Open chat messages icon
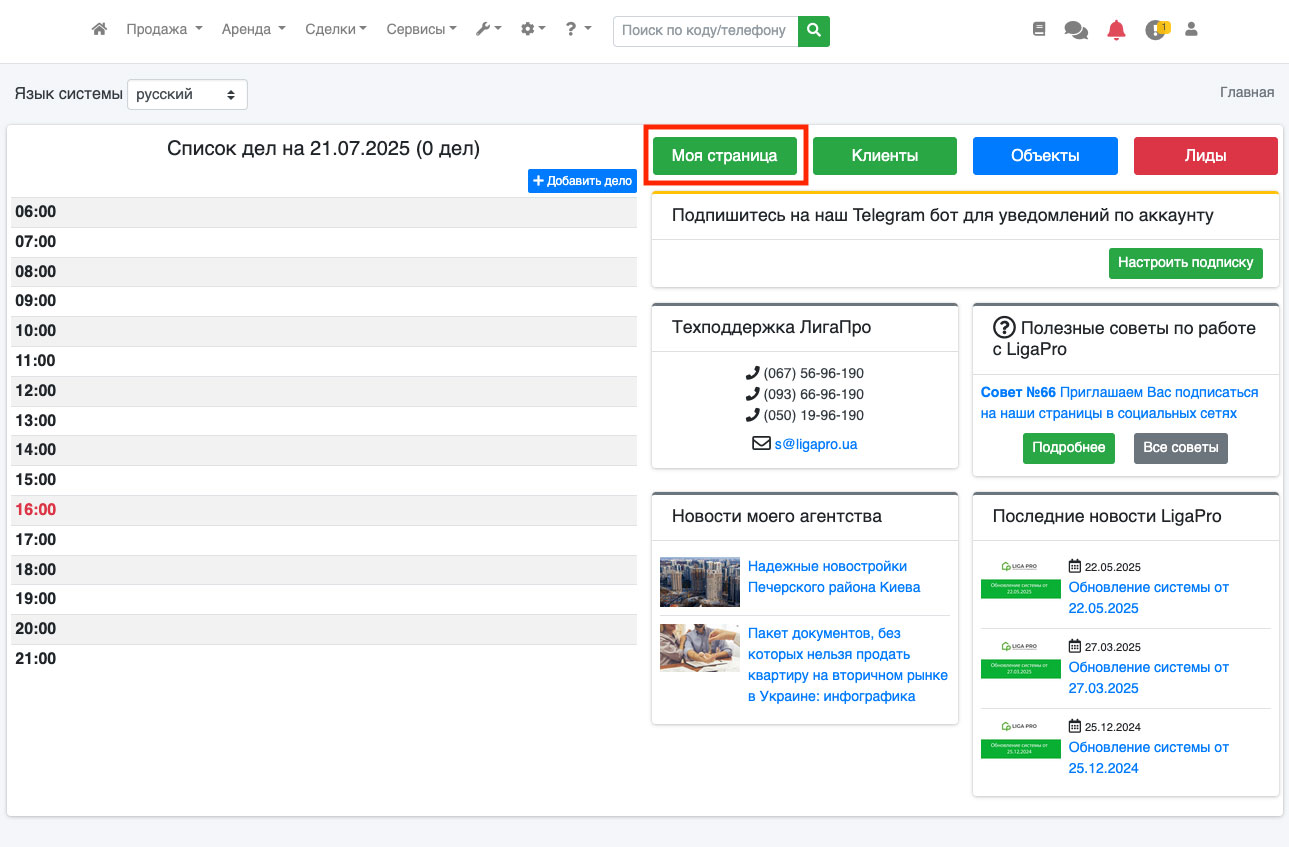1289x847 pixels. pos(1076,30)
